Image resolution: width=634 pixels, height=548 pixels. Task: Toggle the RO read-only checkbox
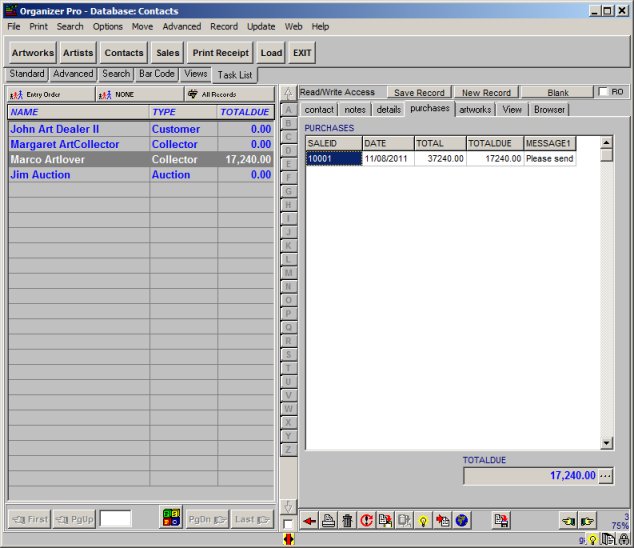click(603, 92)
